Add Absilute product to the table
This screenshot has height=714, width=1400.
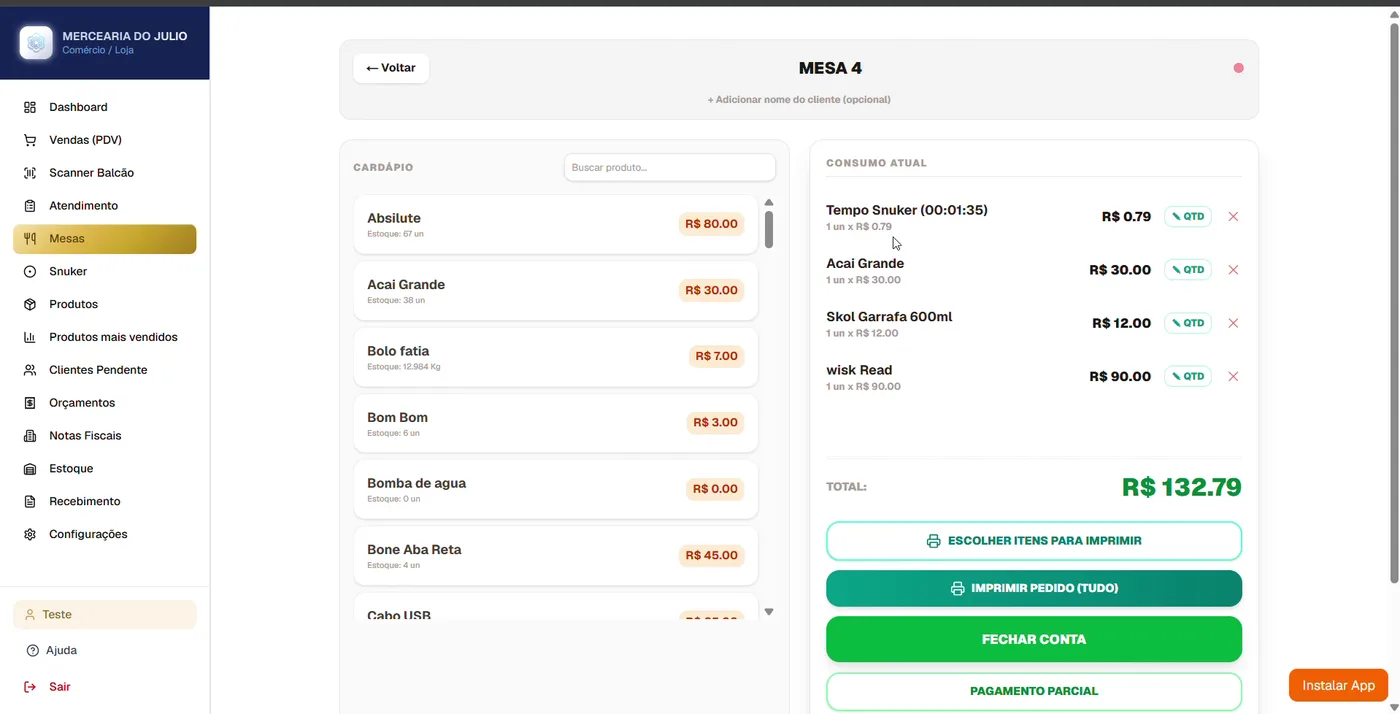coord(555,224)
